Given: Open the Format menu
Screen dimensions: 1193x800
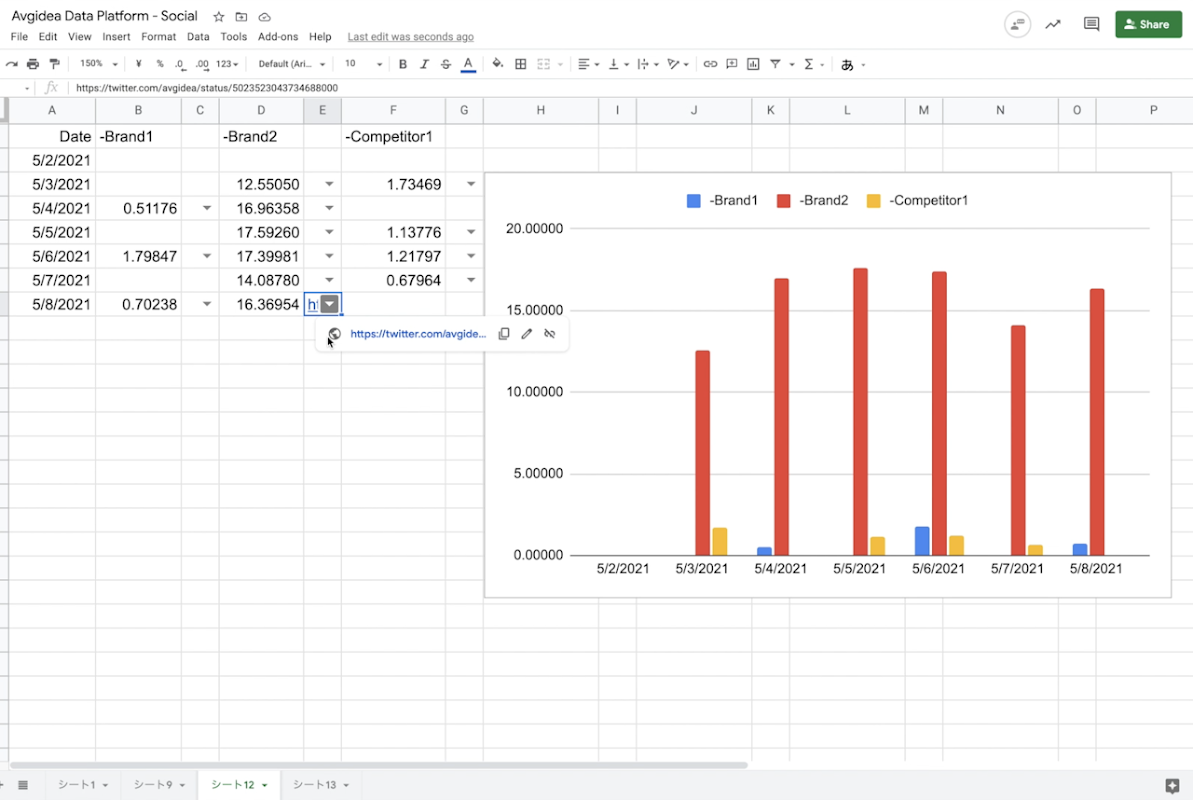Looking at the screenshot, I should pyautogui.click(x=158, y=37).
